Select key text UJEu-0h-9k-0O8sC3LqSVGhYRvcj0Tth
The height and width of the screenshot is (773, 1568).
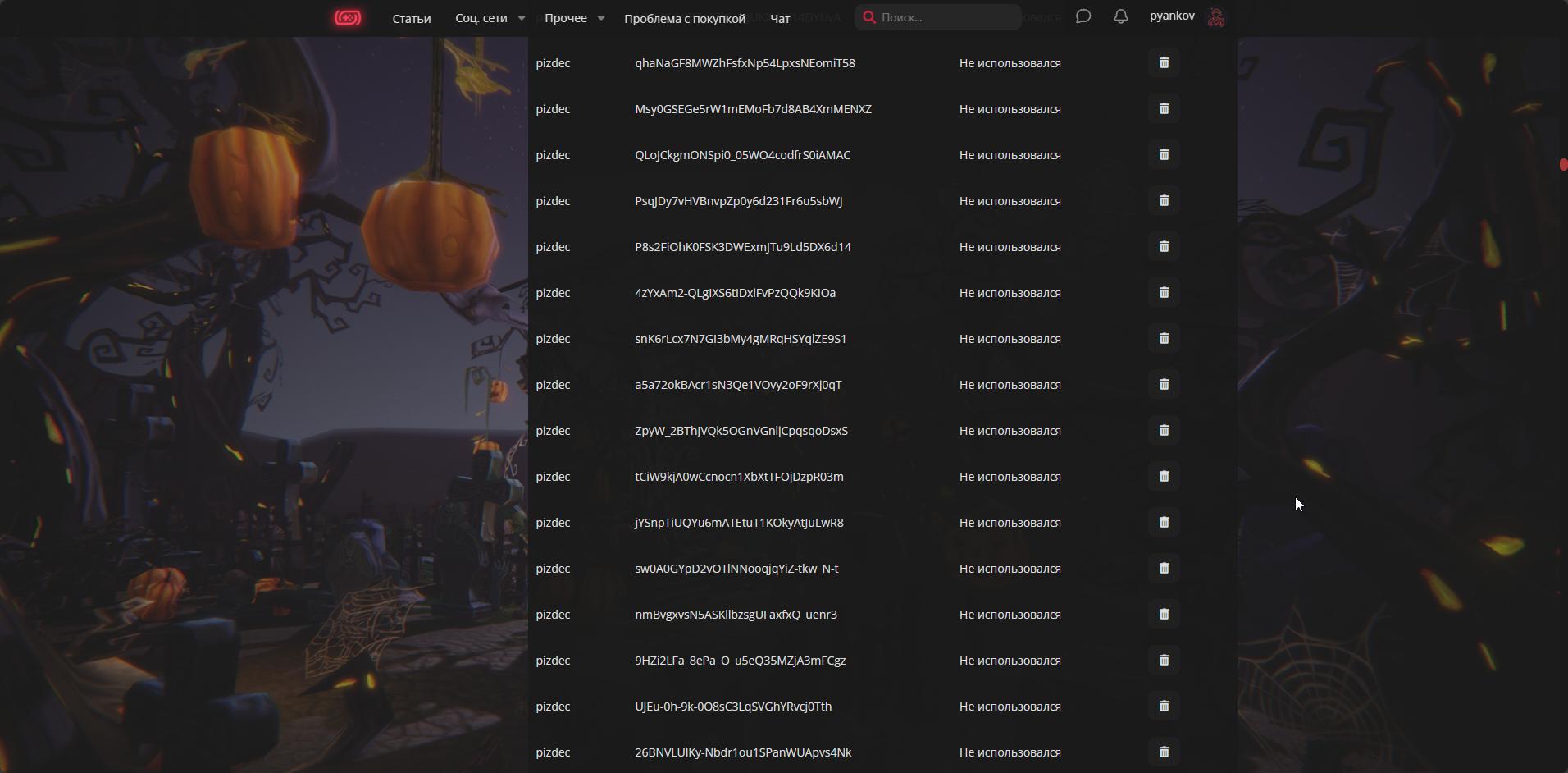(x=733, y=707)
